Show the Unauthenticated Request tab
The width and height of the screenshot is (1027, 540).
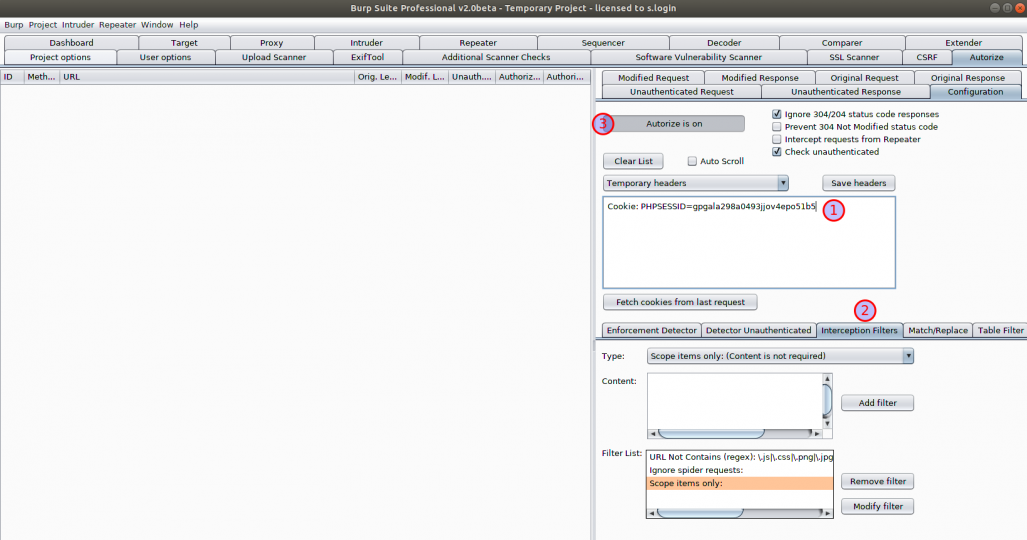681,92
